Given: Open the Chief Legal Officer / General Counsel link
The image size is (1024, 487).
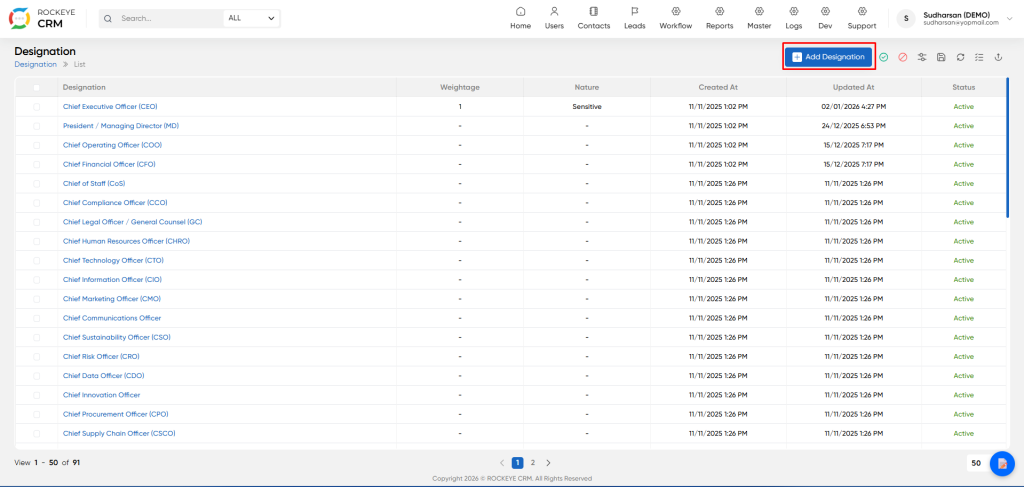Looking at the screenshot, I should pyautogui.click(x=133, y=222).
